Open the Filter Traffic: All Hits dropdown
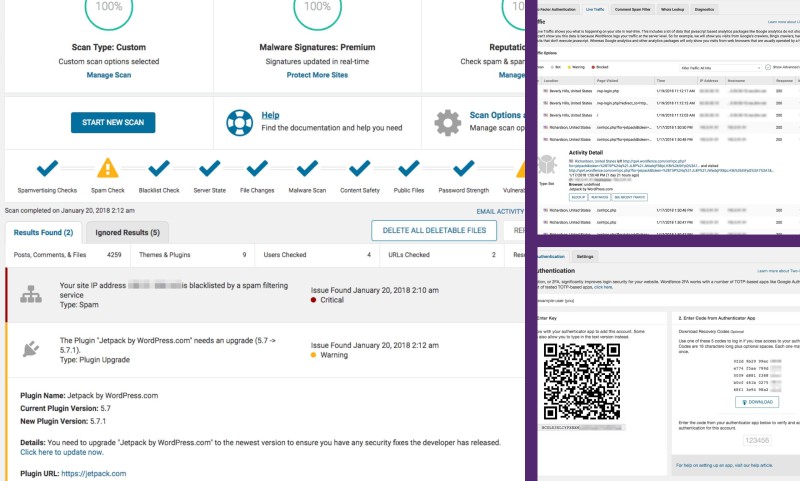 (x=719, y=68)
